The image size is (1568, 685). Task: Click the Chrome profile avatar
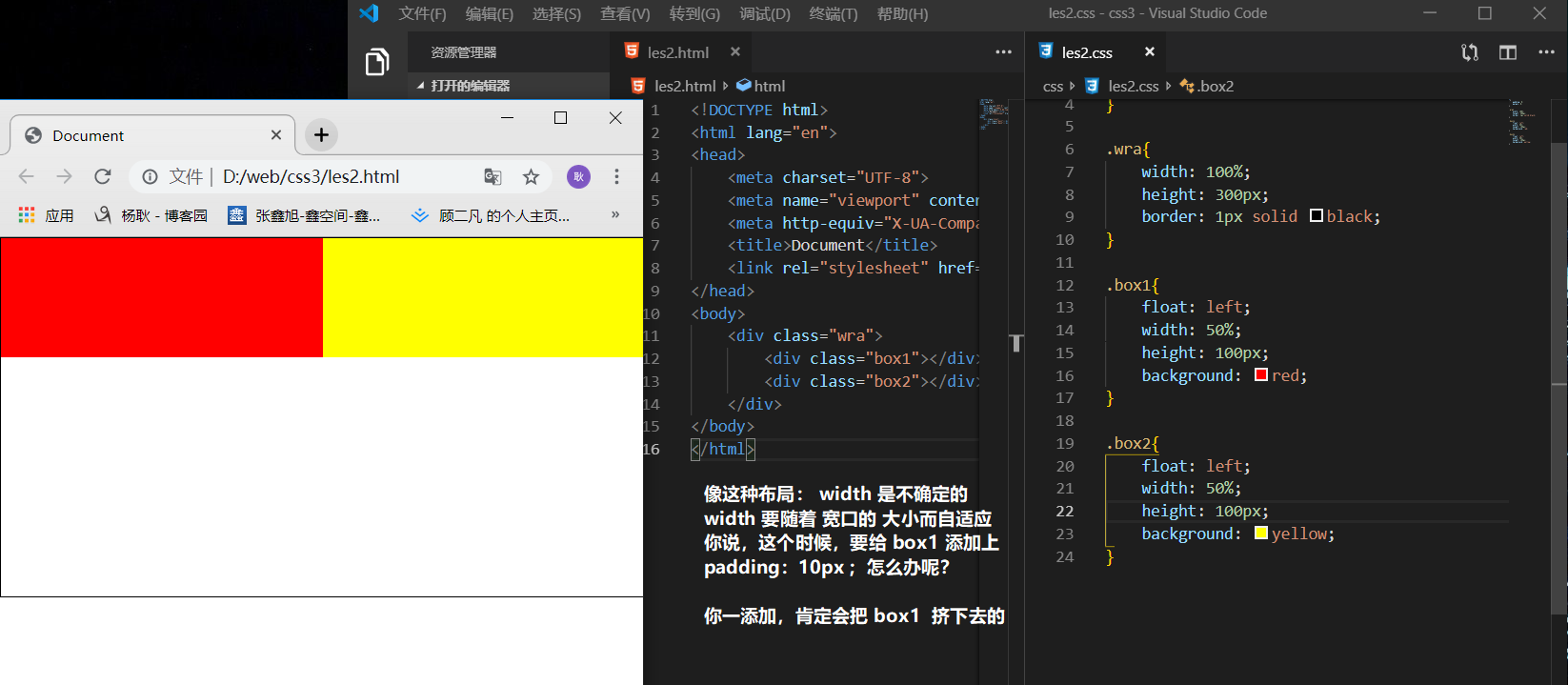tap(578, 176)
